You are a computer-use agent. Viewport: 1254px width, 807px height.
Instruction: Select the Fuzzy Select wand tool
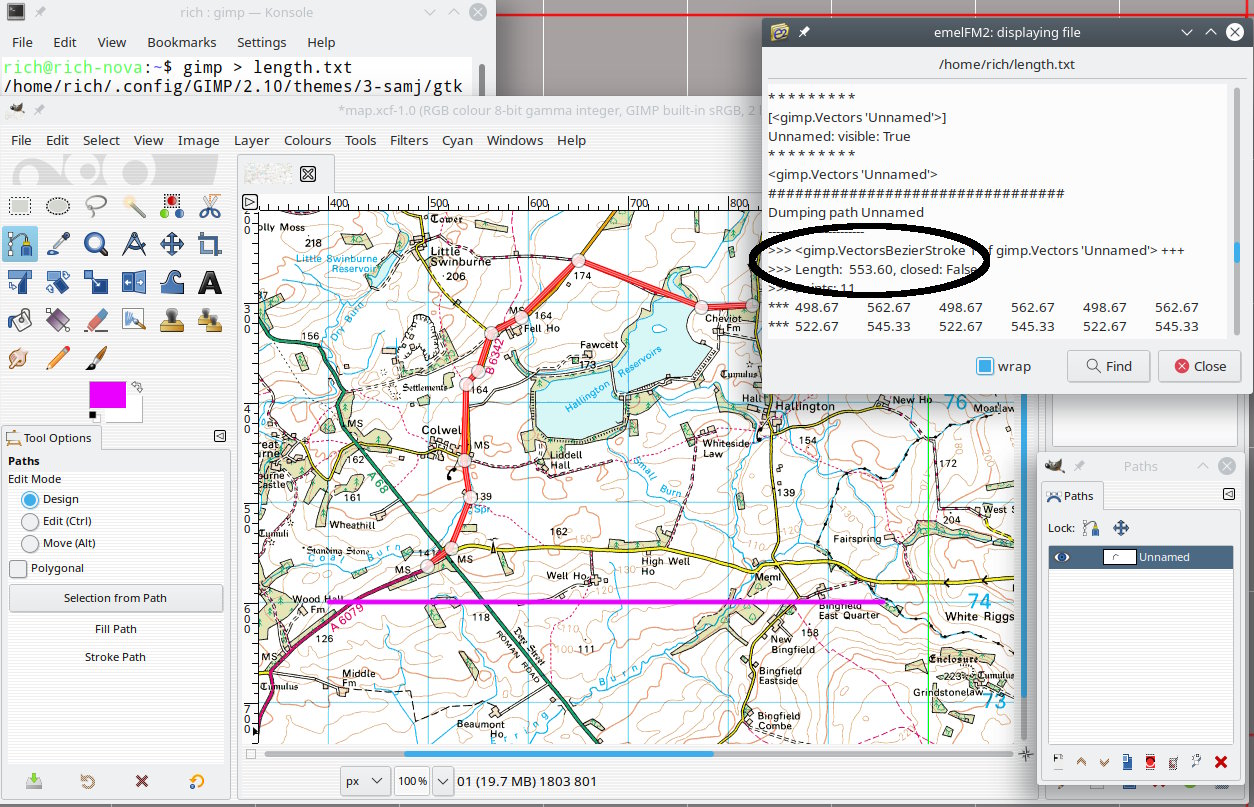coord(134,206)
